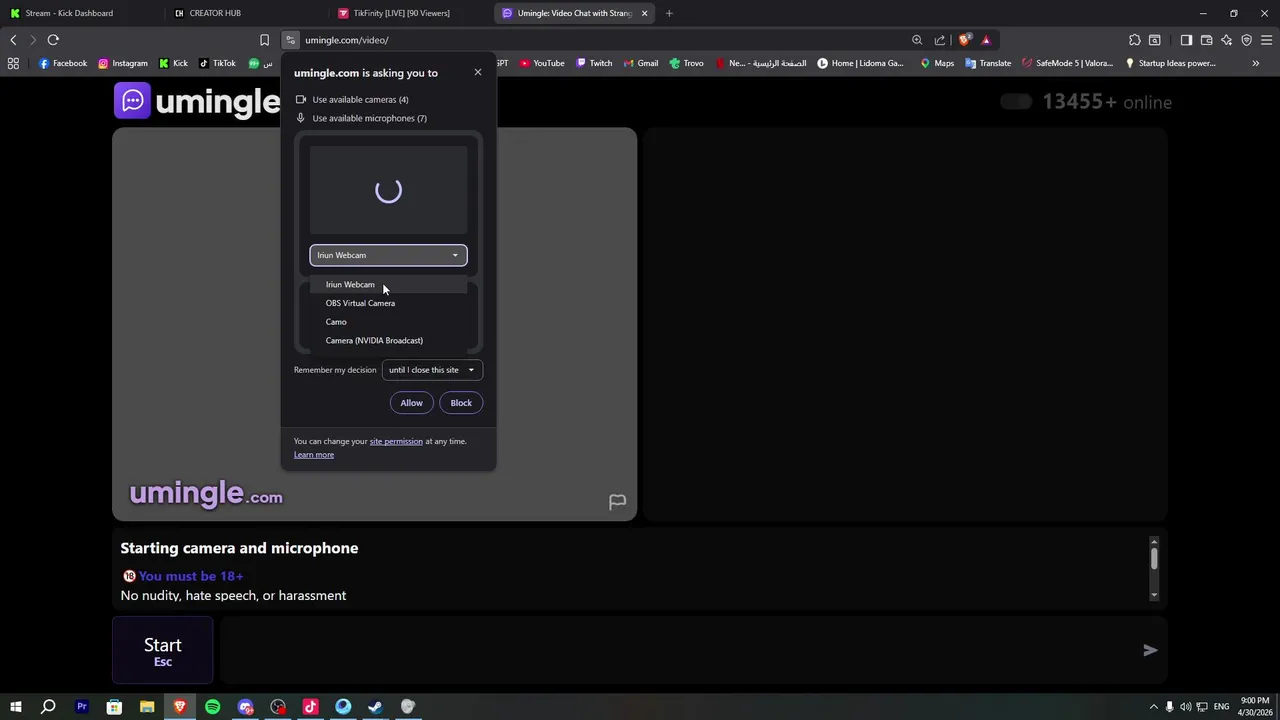This screenshot has width=1280, height=720.
Task: Click the chat message input field
Action: [x=680, y=651]
